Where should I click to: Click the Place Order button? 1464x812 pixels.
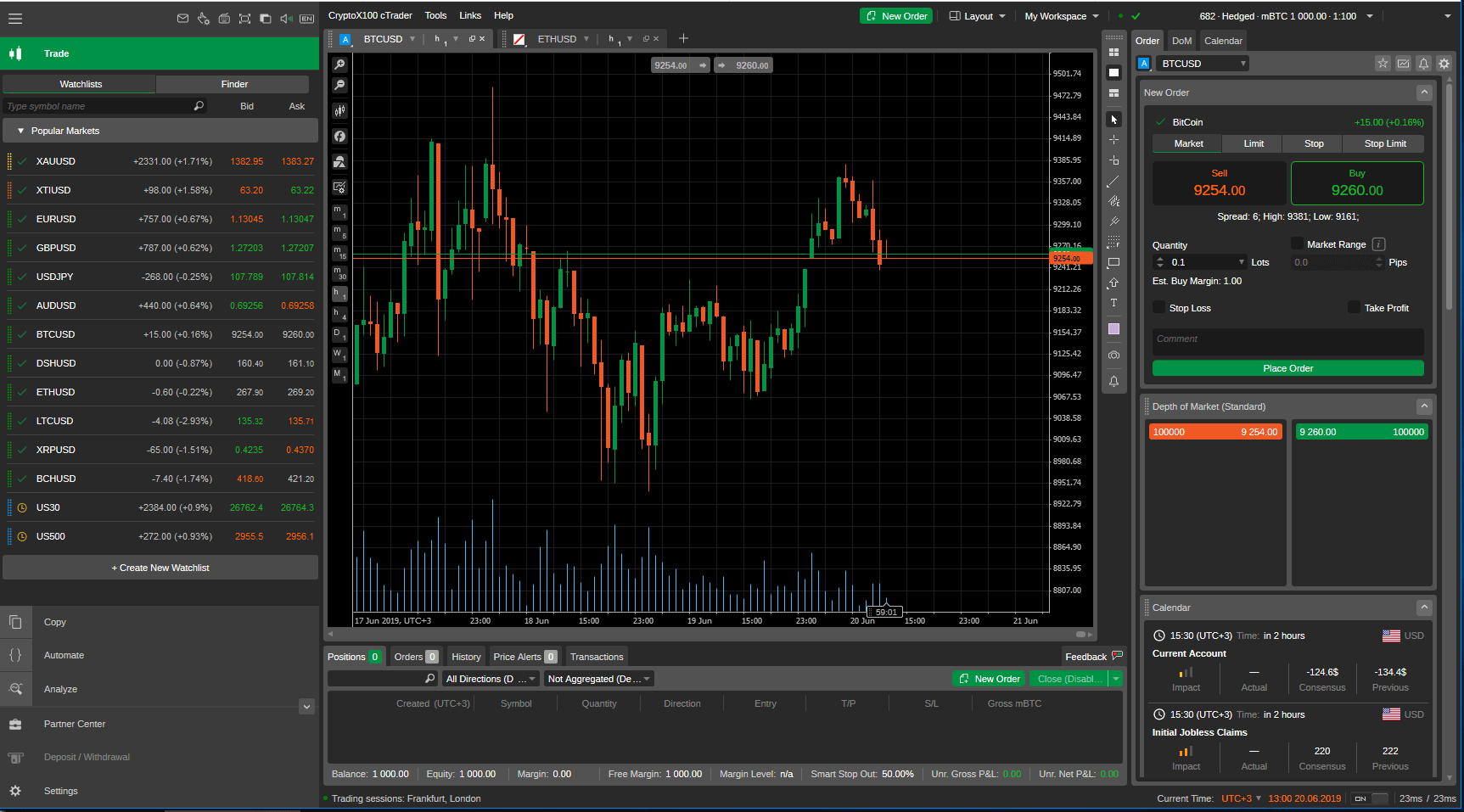(1287, 368)
